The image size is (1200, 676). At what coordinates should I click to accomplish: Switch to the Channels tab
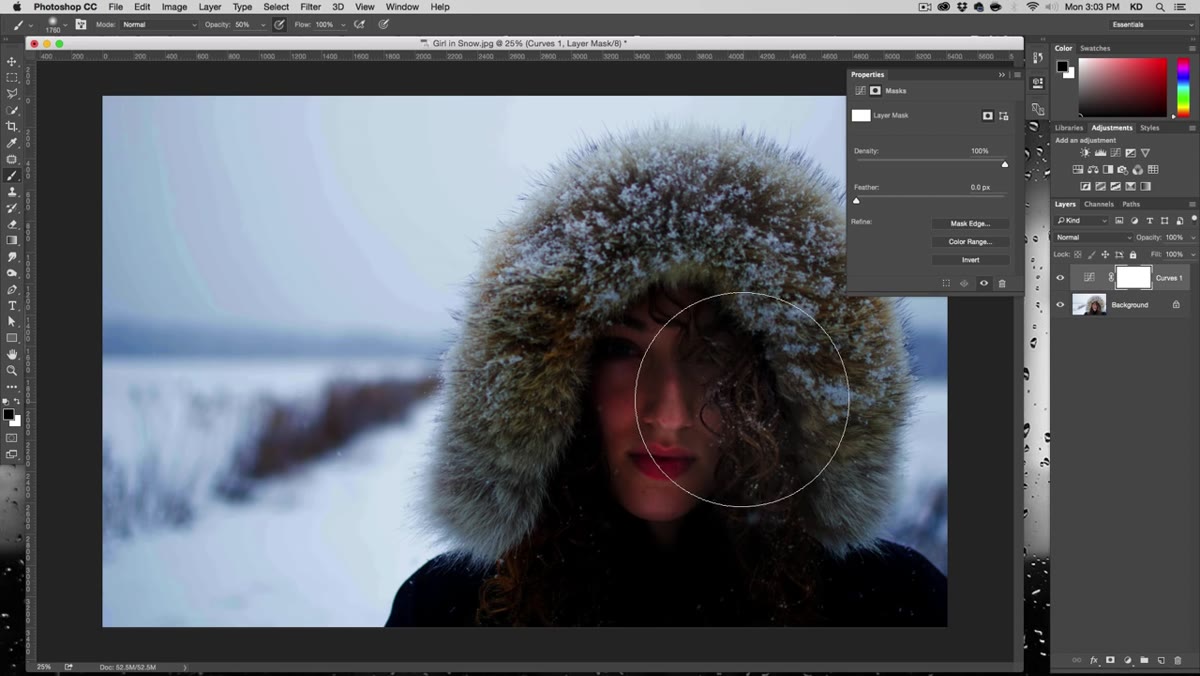click(x=1098, y=204)
